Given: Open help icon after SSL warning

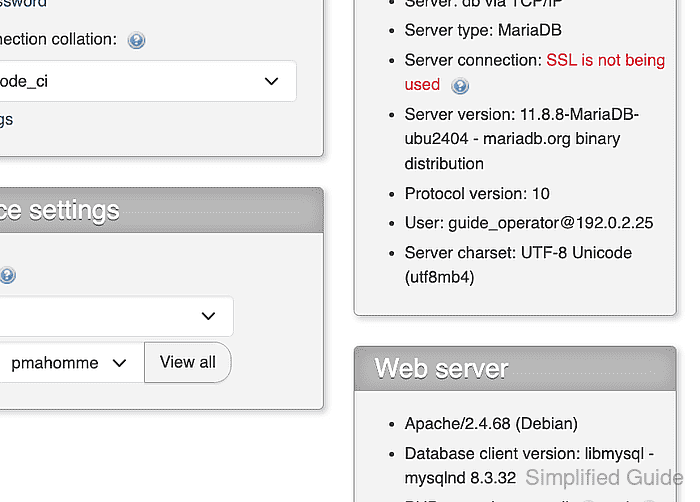Looking at the screenshot, I should click(460, 86).
